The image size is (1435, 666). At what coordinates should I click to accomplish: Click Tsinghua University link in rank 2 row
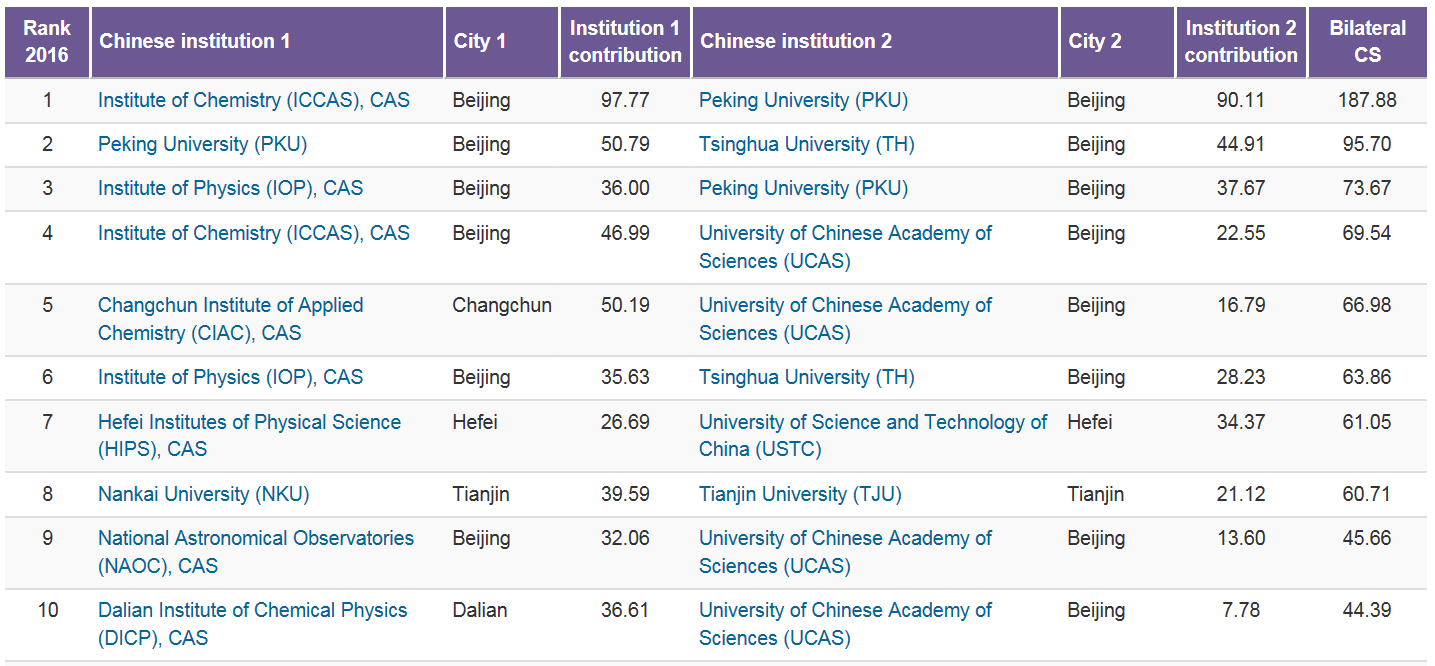(x=806, y=144)
